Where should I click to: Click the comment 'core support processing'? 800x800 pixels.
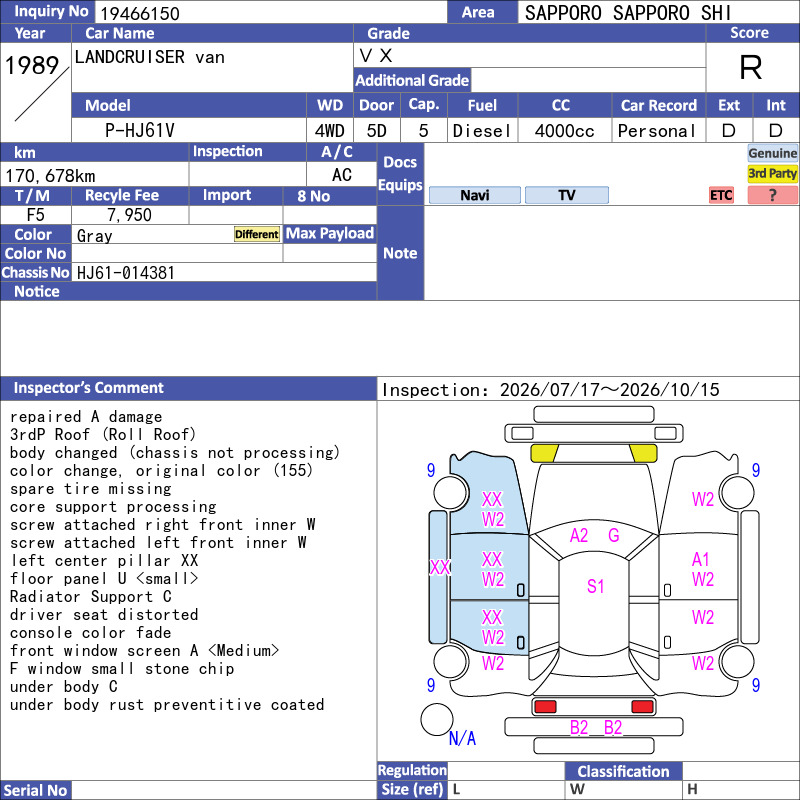113,507
